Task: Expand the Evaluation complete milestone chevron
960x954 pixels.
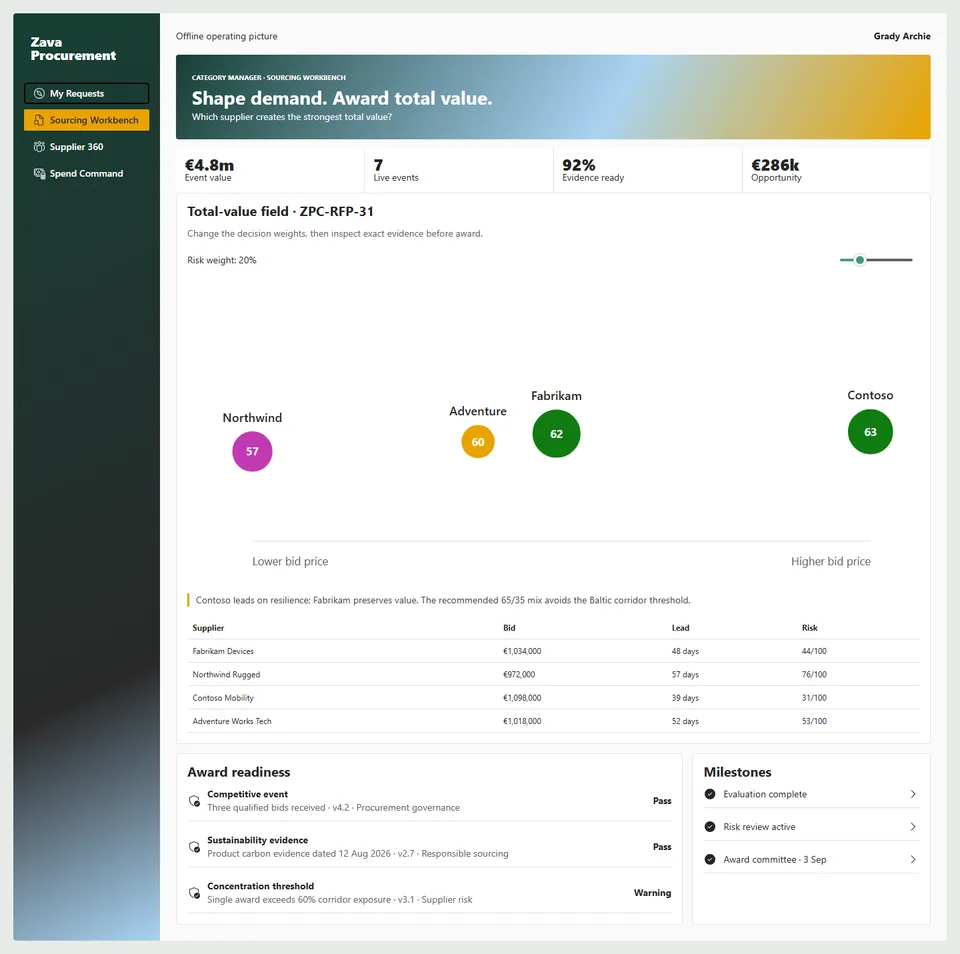Action: coord(913,794)
